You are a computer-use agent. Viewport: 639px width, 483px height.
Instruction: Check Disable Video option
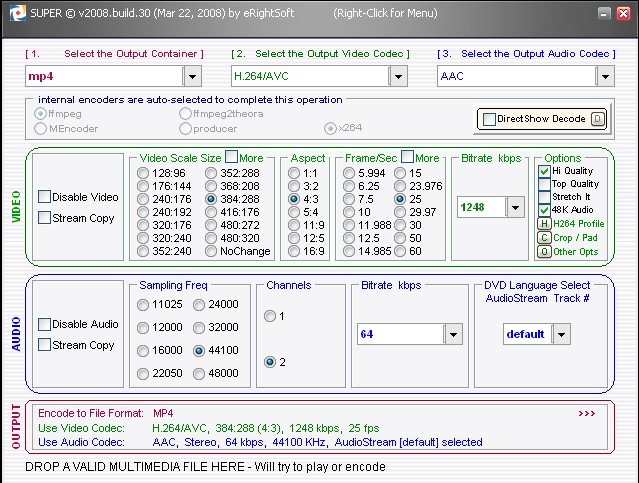pos(44,196)
